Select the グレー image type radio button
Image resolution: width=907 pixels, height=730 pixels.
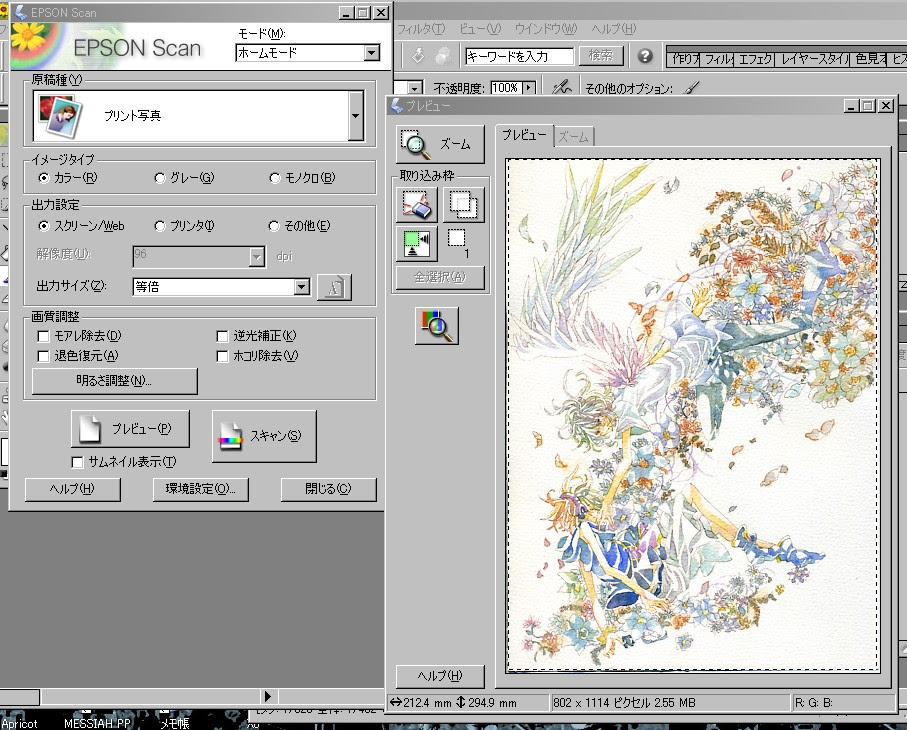point(160,178)
